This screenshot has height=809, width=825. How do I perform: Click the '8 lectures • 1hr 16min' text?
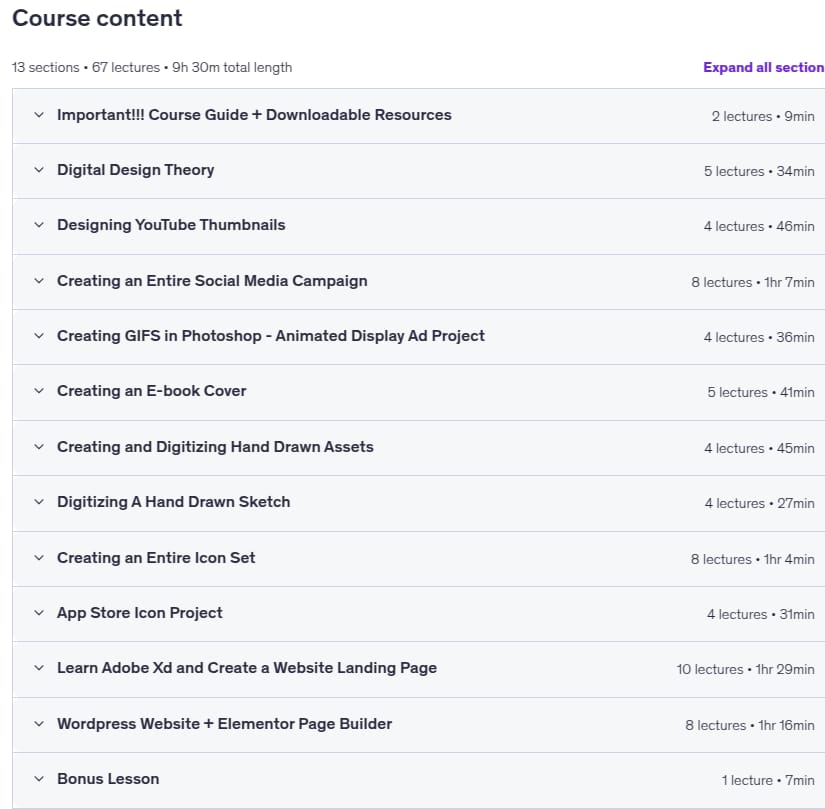coord(750,725)
